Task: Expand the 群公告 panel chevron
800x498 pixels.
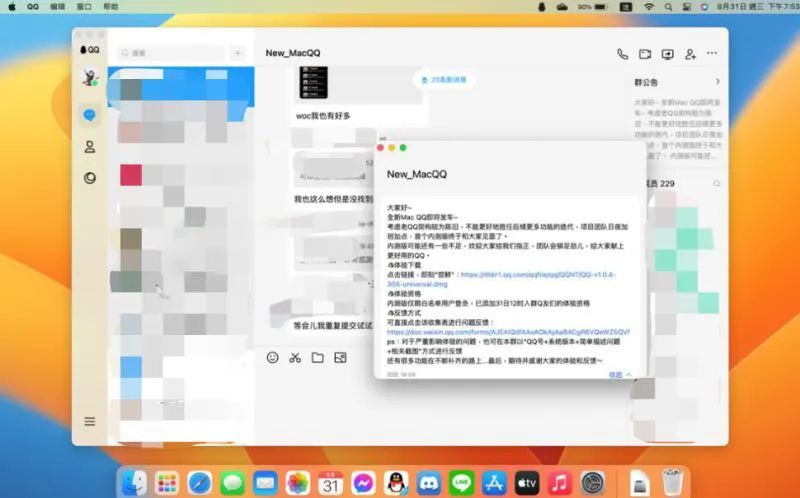Action: click(717, 82)
